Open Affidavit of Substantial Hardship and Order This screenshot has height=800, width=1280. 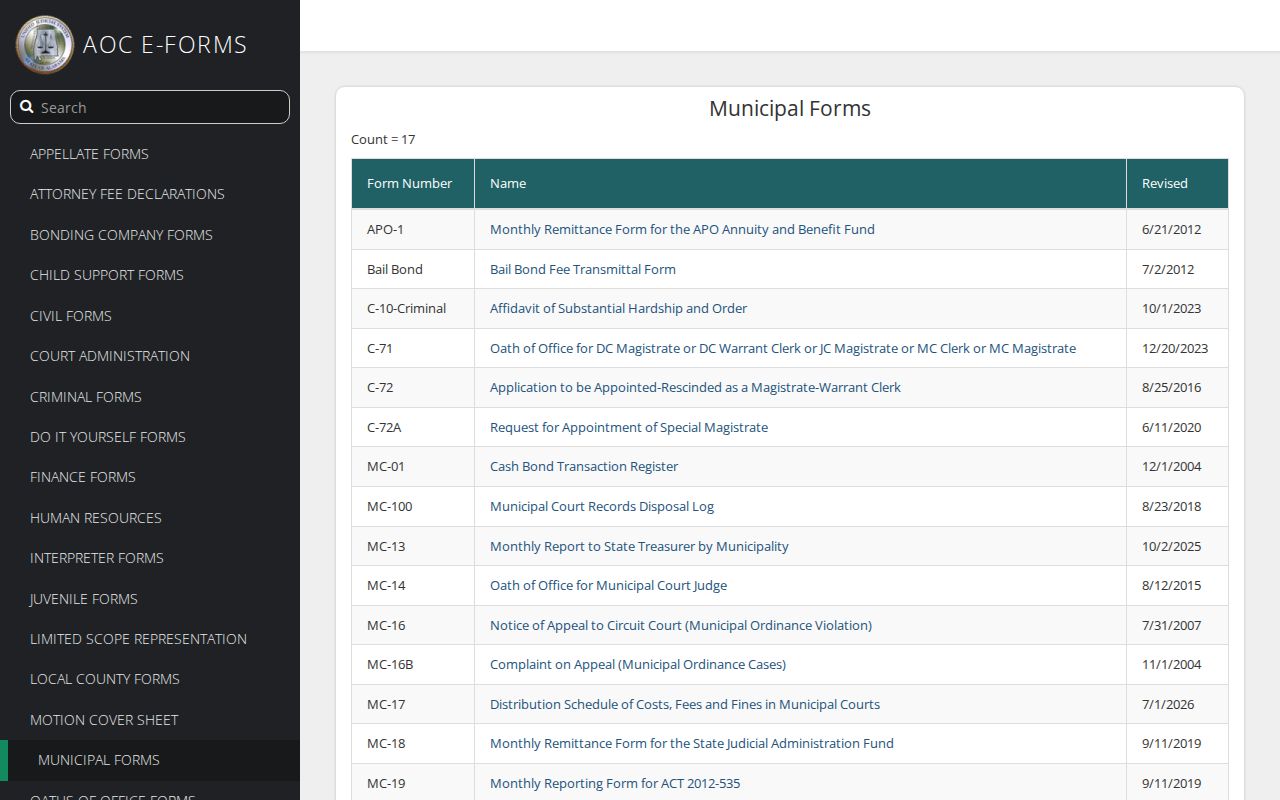(618, 308)
